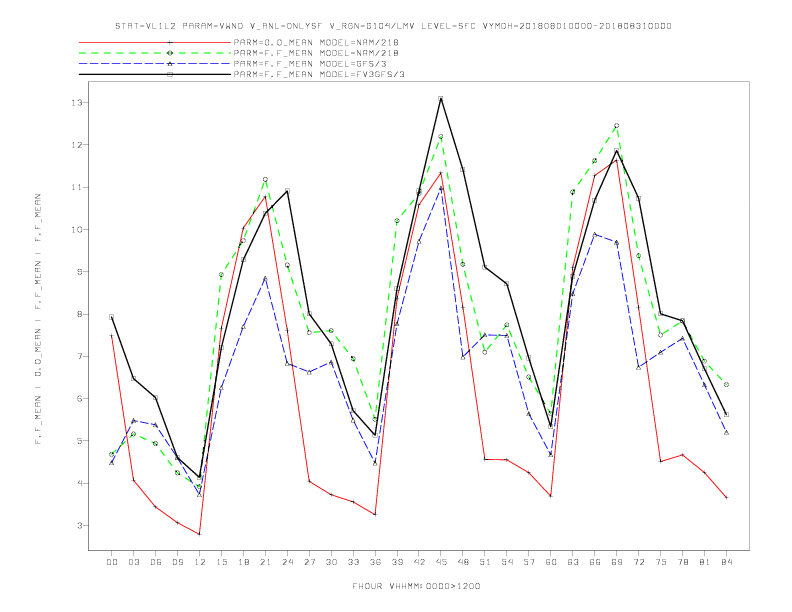Click x-axis tick label 00
This screenshot has height=612, width=792.
112,562
